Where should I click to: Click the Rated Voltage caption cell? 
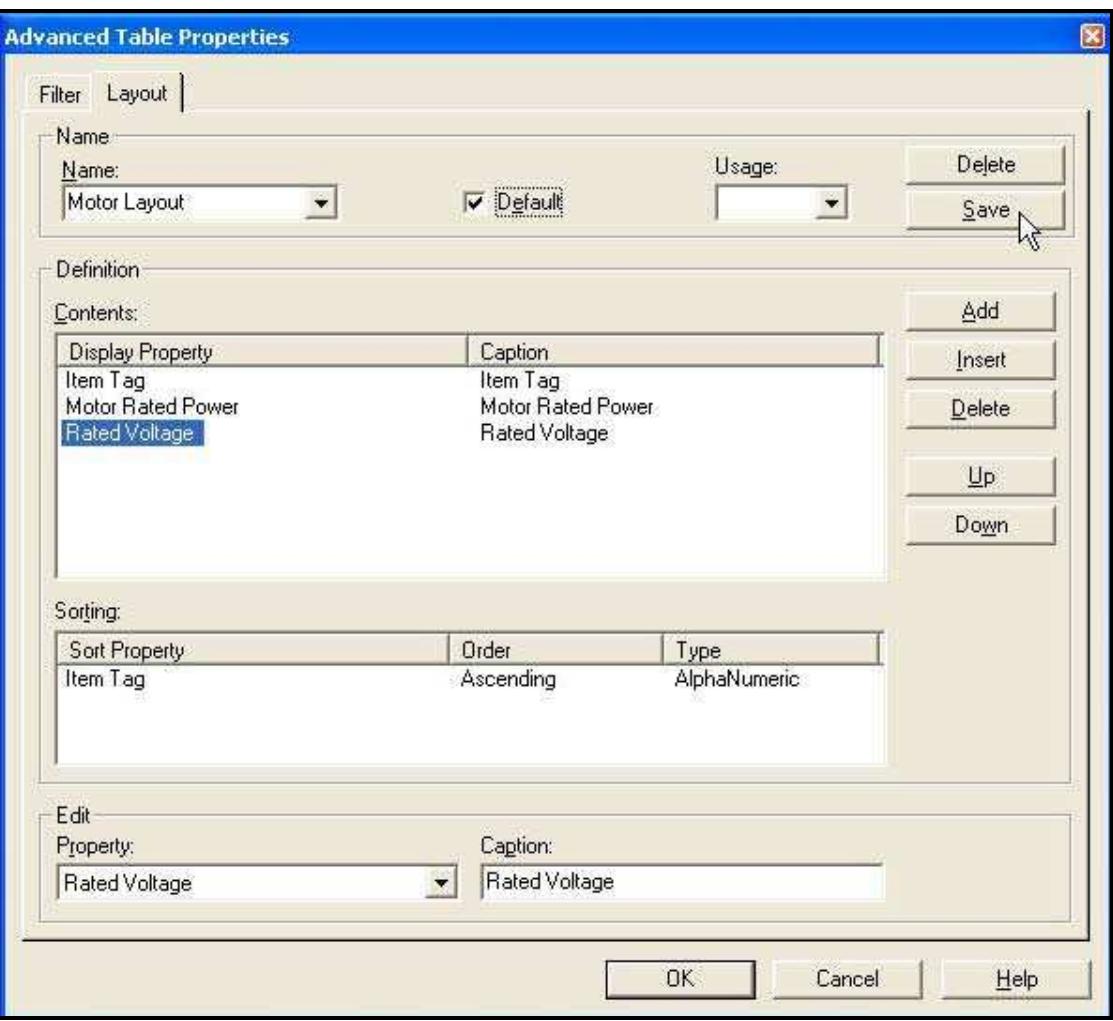click(544, 433)
